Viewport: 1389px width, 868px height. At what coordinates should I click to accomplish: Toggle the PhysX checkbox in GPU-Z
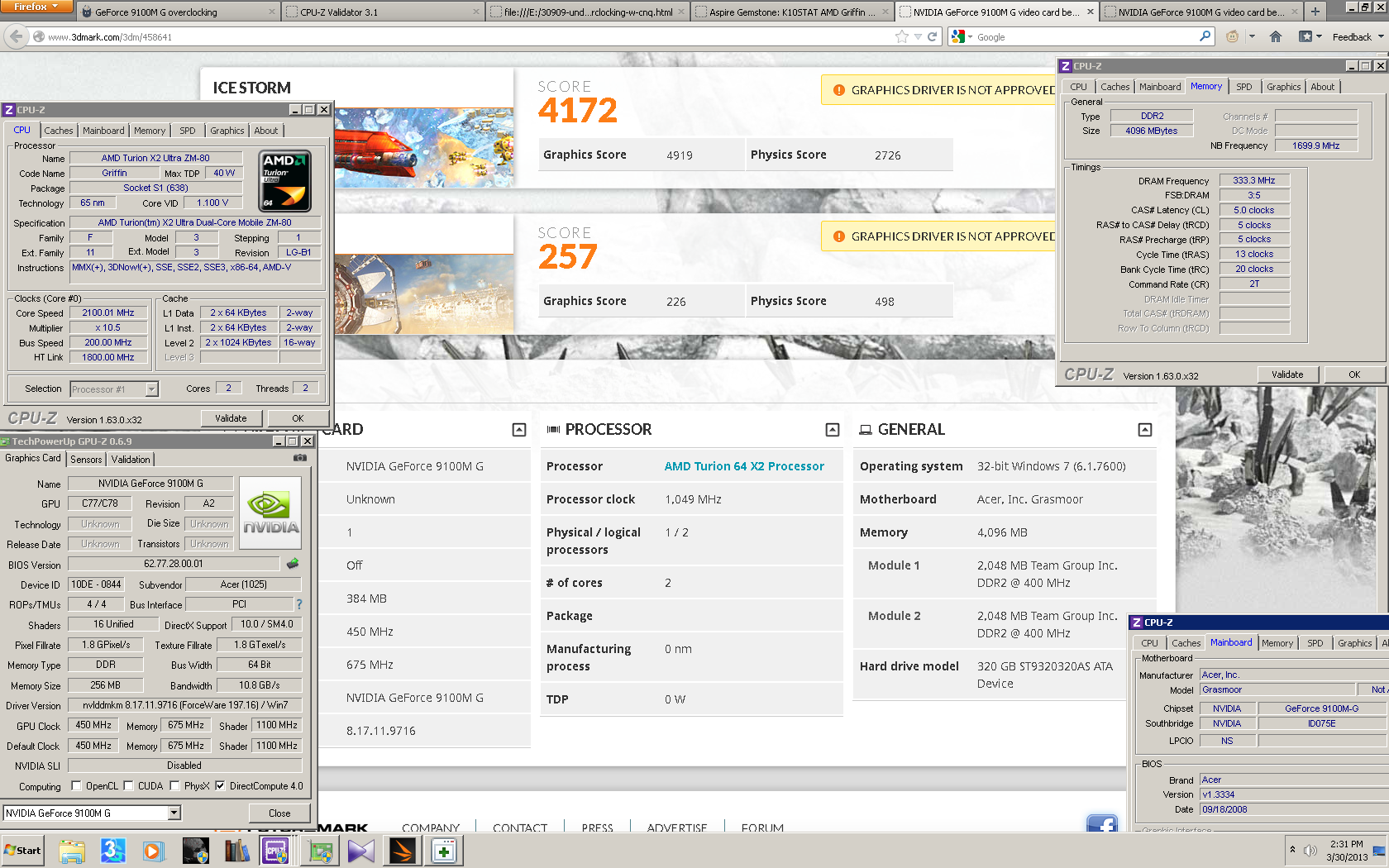click(174, 786)
